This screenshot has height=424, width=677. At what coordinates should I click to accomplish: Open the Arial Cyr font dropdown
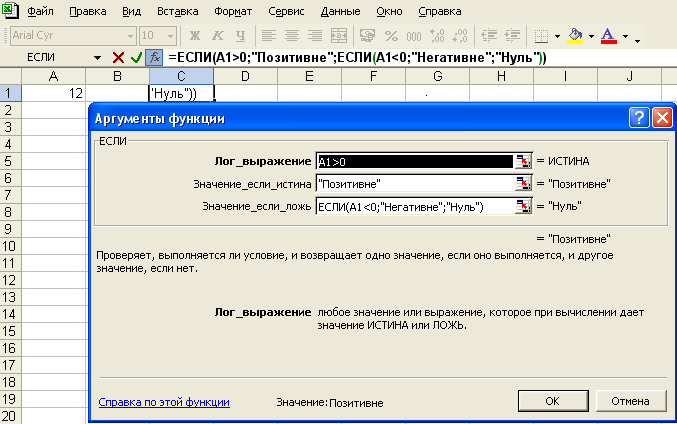[130, 36]
